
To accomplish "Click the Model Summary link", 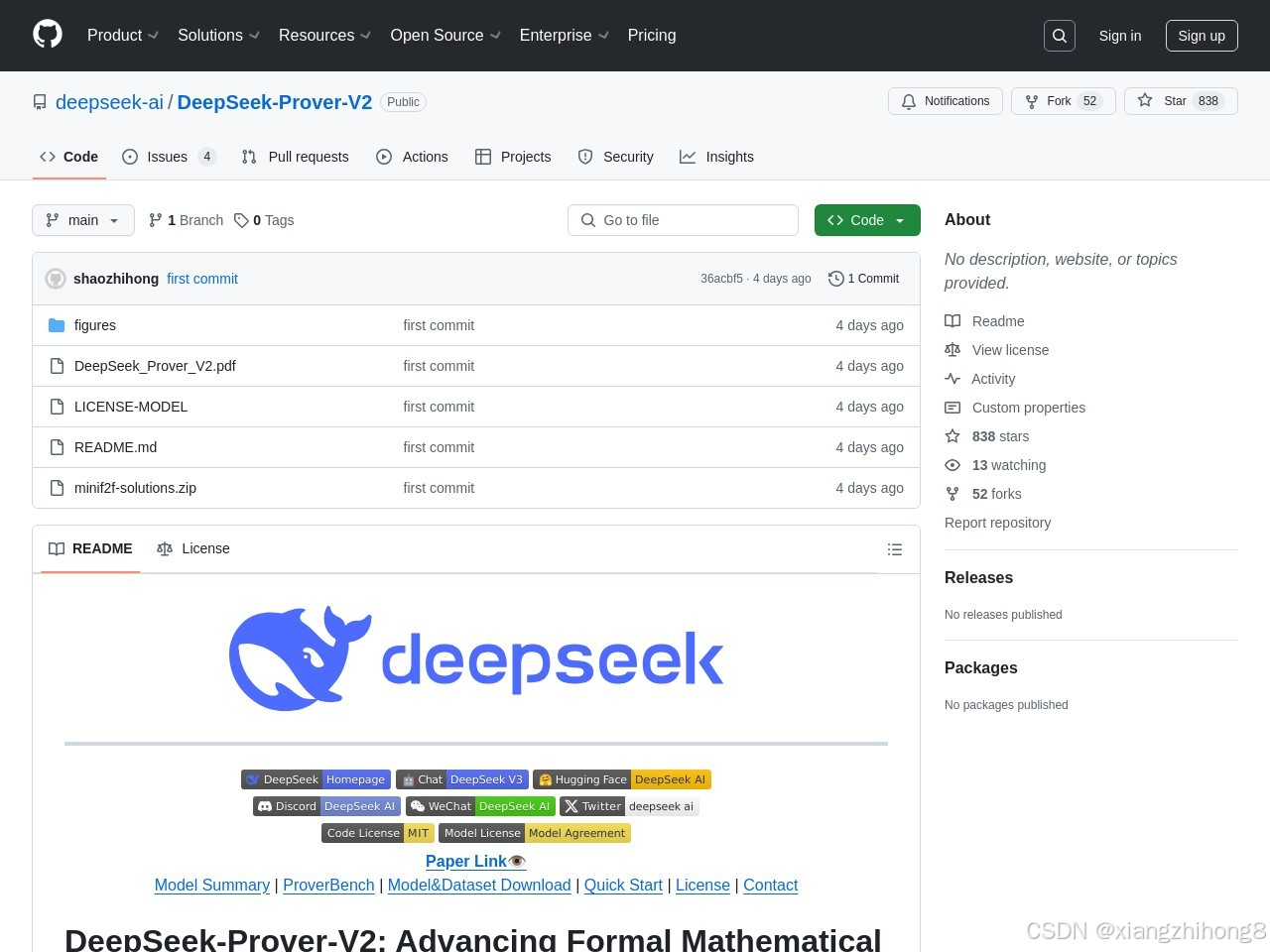I will coord(212,885).
